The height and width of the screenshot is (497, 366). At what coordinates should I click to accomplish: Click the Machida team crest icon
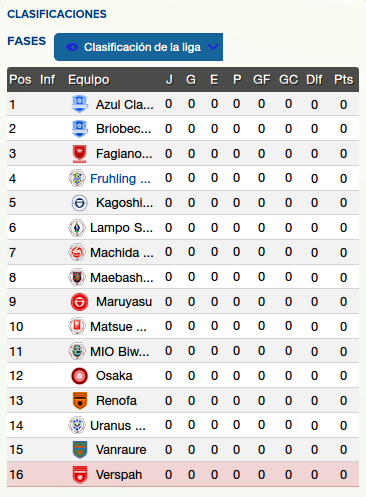click(77, 252)
